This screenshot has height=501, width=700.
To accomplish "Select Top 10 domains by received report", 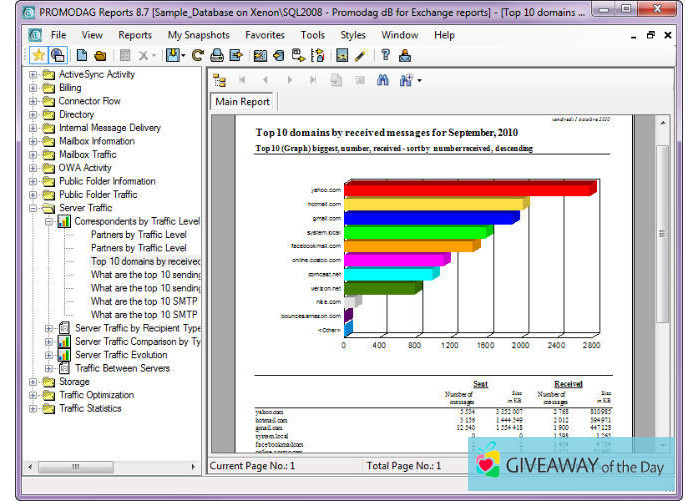I will tap(146, 261).
